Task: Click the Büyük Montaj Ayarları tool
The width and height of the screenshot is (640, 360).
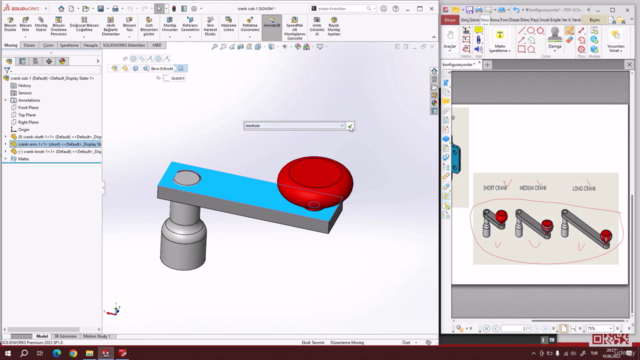Action: pyautogui.click(x=334, y=26)
